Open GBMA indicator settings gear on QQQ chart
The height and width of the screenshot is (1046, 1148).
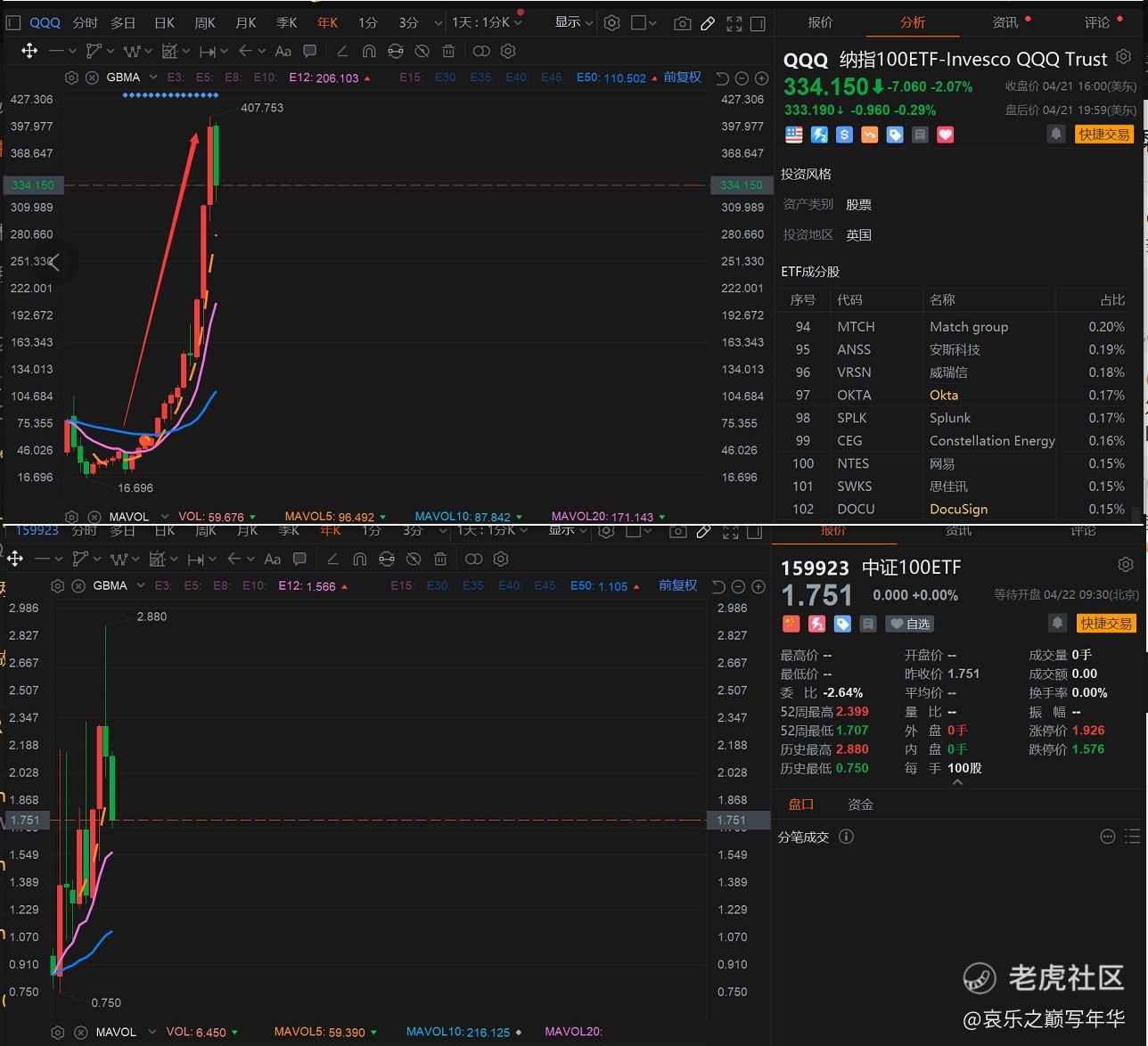(x=72, y=78)
